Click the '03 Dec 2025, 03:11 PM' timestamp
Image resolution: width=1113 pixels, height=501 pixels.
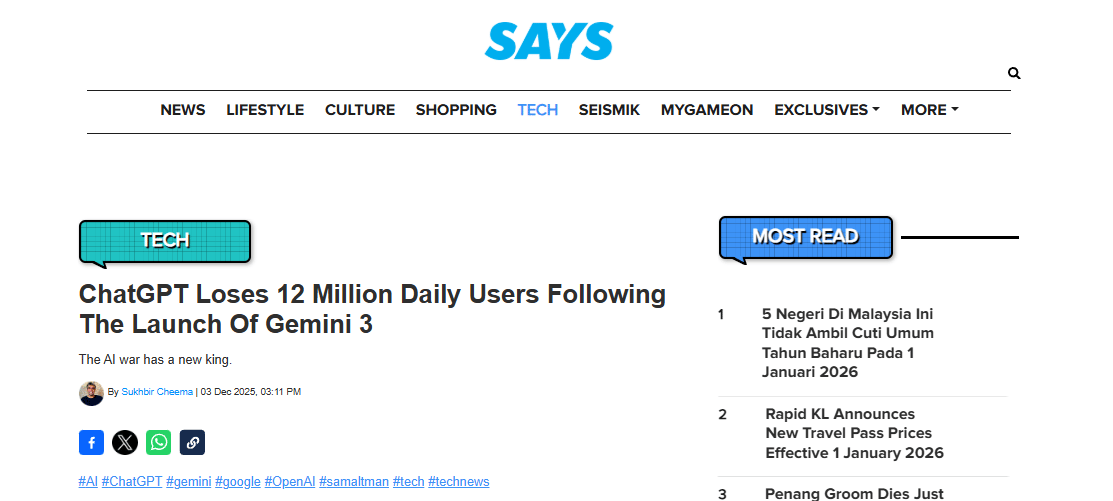(x=251, y=392)
